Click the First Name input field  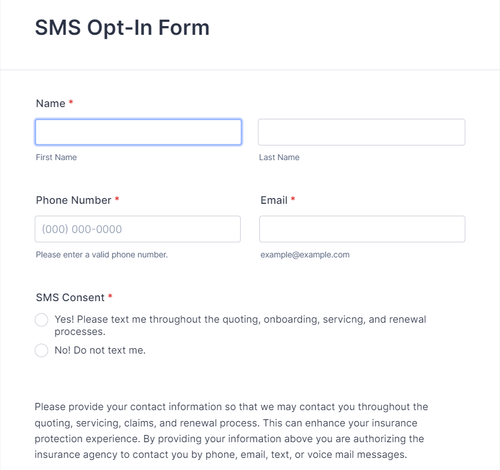coord(138,132)
